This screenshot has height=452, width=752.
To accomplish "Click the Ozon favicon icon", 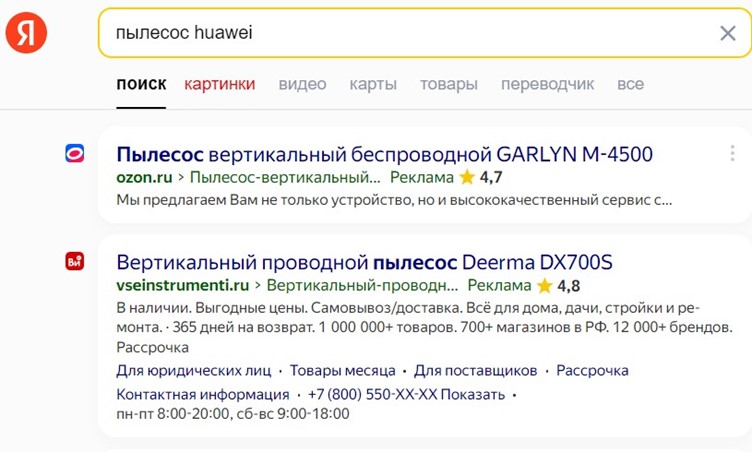I will (x=74, y=154).
